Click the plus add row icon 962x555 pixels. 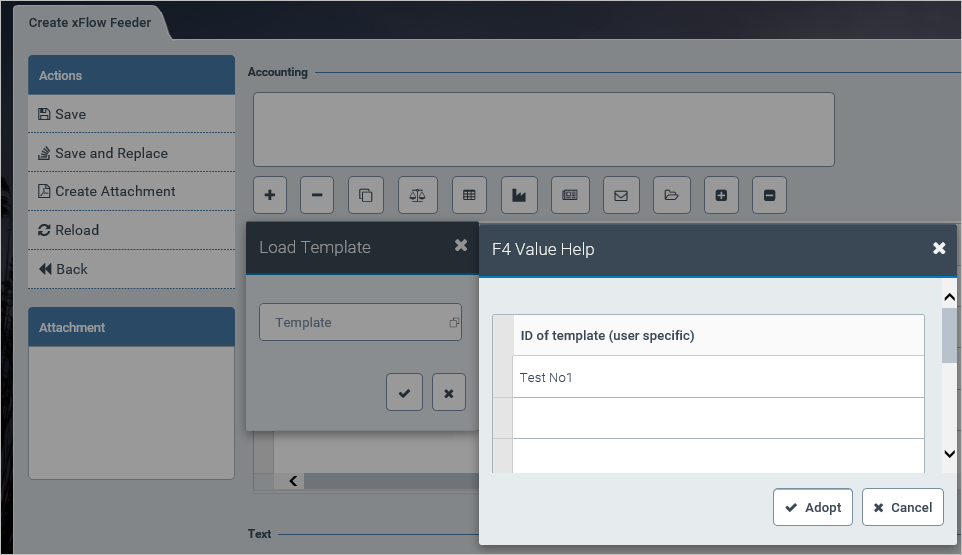(270, 196)
